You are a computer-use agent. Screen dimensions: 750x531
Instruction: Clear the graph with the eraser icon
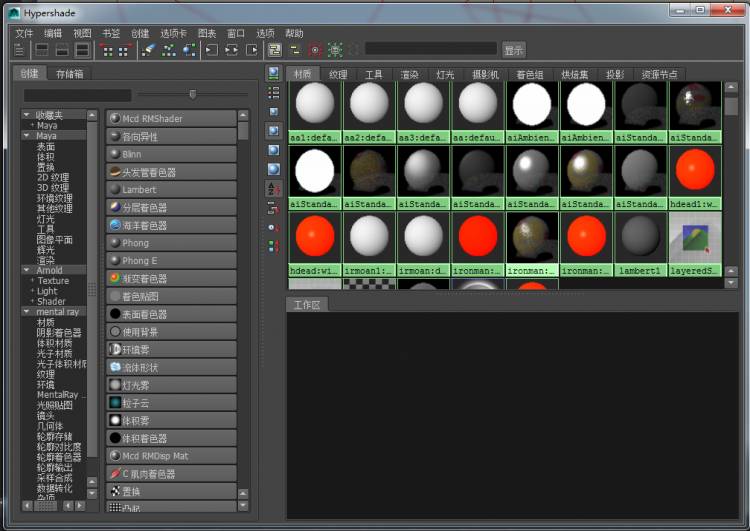pyautogui.click(x=149, y=50)
